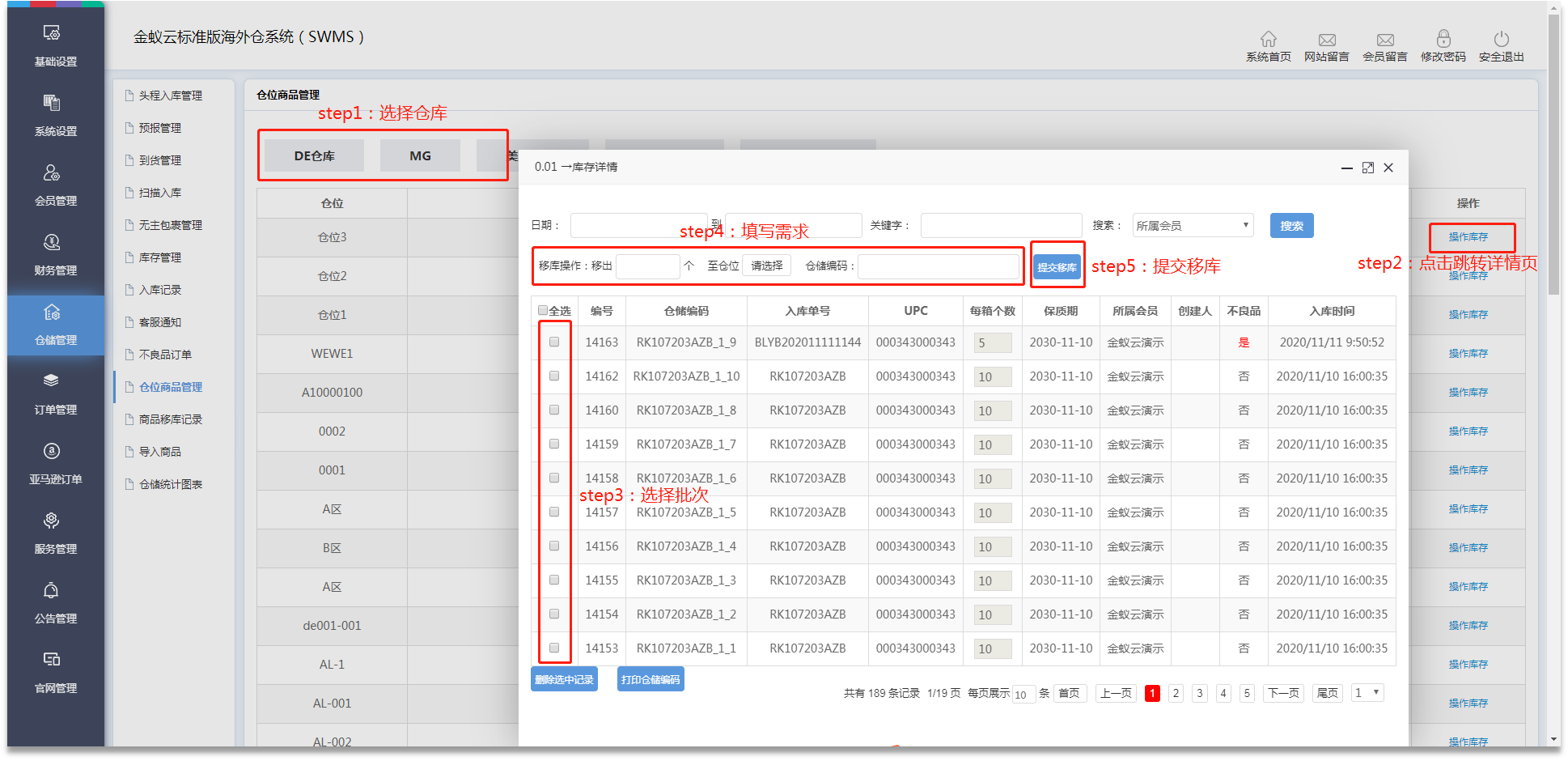This screenshot has height=761, width=1568.
Task: Open 商品移库记录 in the submenu
Action: [x=170, y=419]
